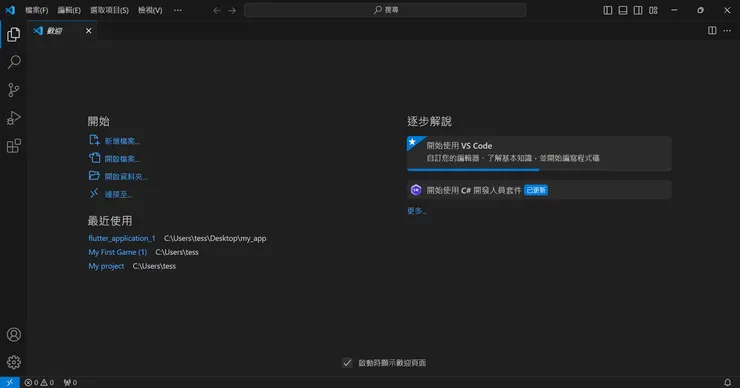Viewport: 740px width, 388px height.
Task: Open the 檔案(F) menu
Action: coord(36,10)
